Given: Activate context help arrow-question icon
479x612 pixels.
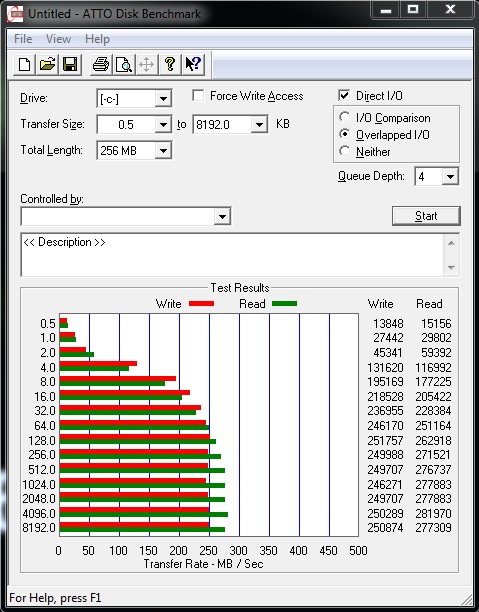Looking at the screenshot, I should coord(193,64).
